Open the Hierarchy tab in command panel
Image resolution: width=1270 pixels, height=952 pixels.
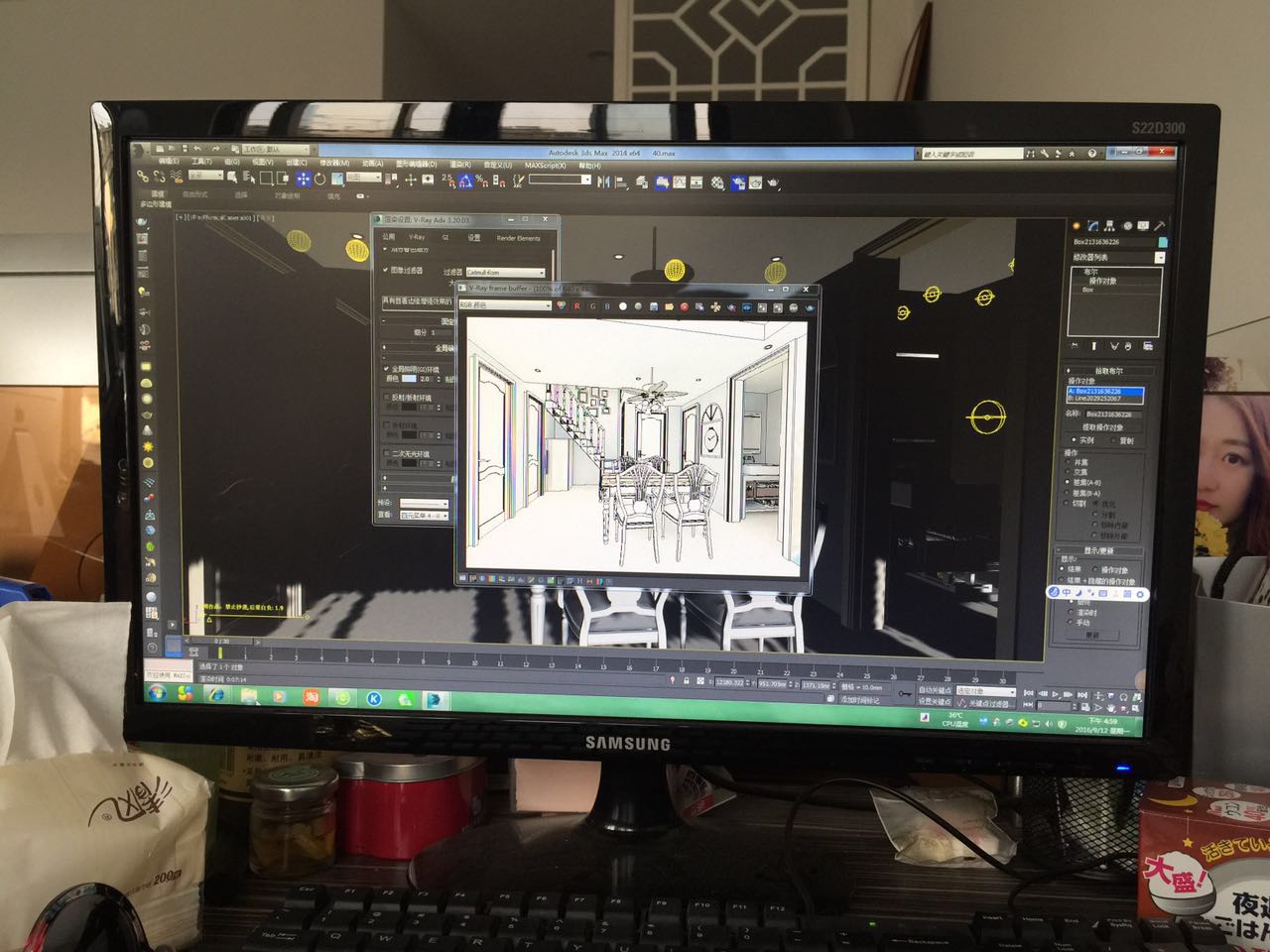1109,226
